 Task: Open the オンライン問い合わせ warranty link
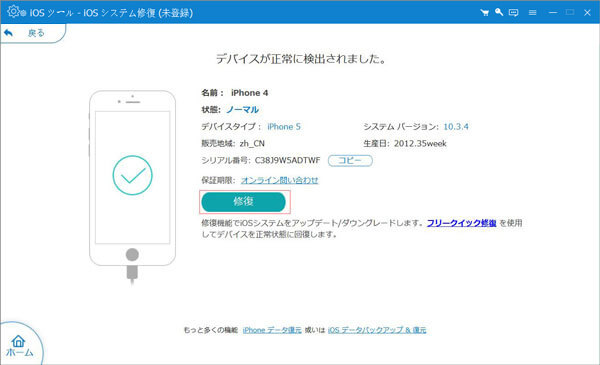tap(279, 180)
